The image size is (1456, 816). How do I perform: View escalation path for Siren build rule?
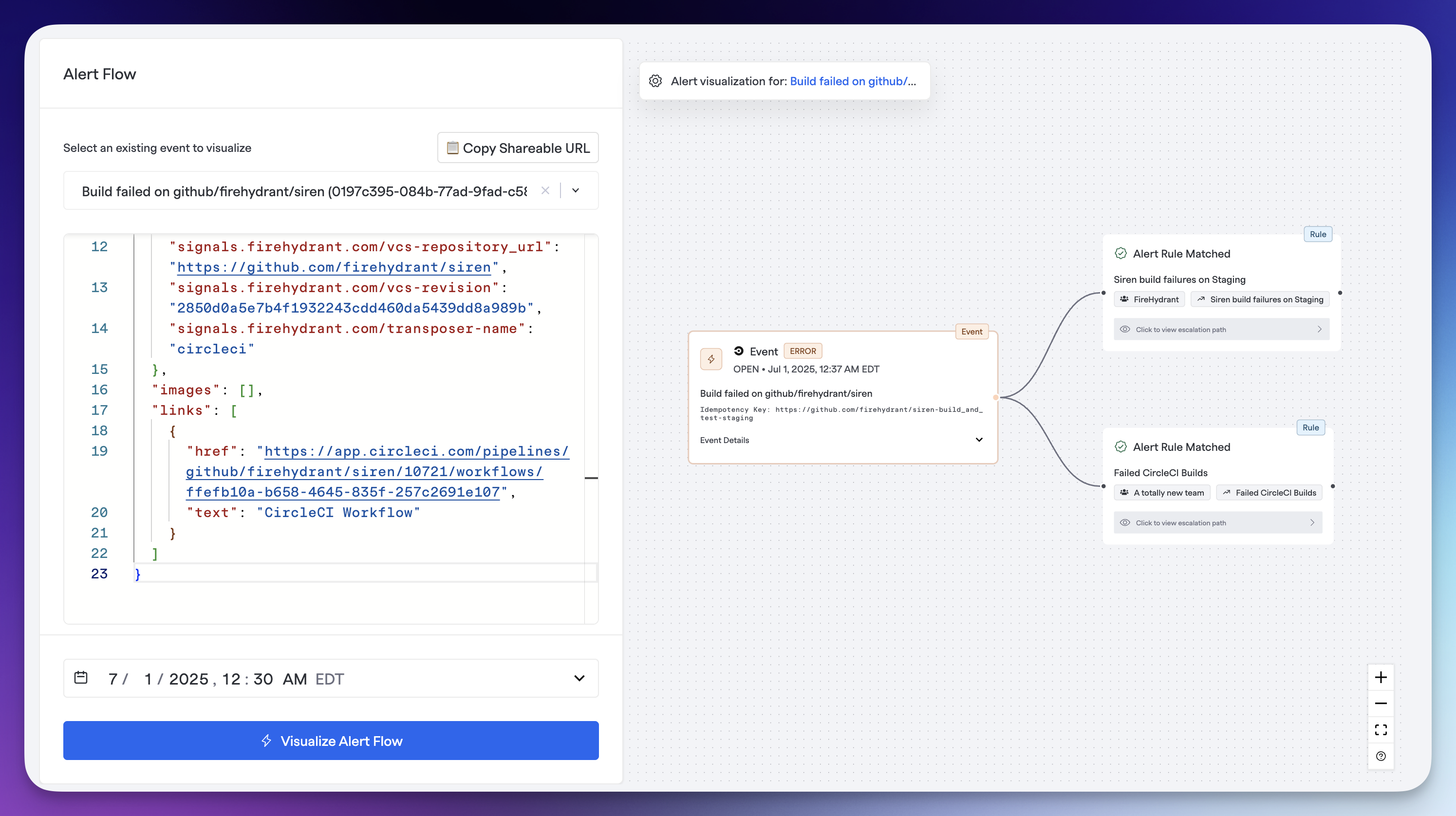1221,330
